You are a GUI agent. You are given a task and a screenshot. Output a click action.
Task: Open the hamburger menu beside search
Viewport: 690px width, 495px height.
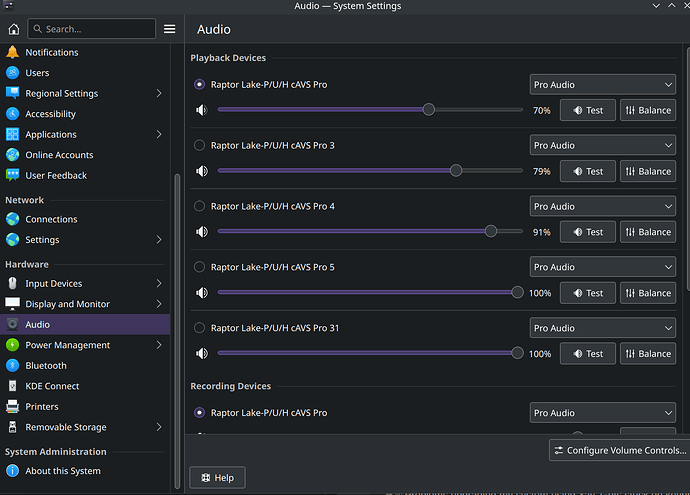[169, 29]
